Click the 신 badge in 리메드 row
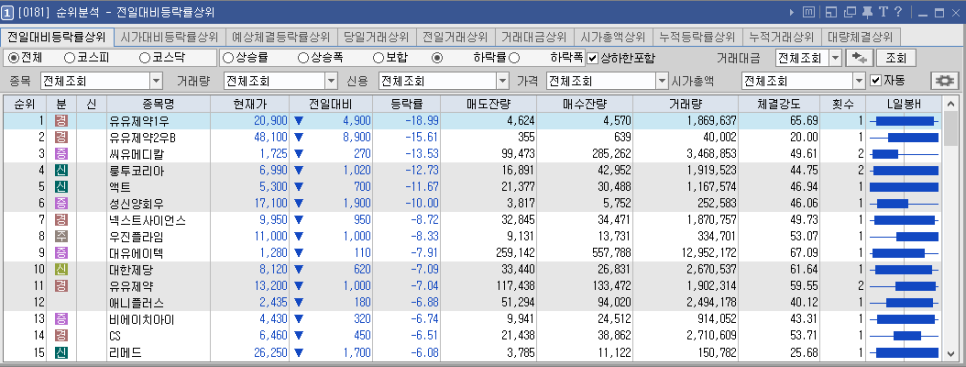 tap(61, 352)
